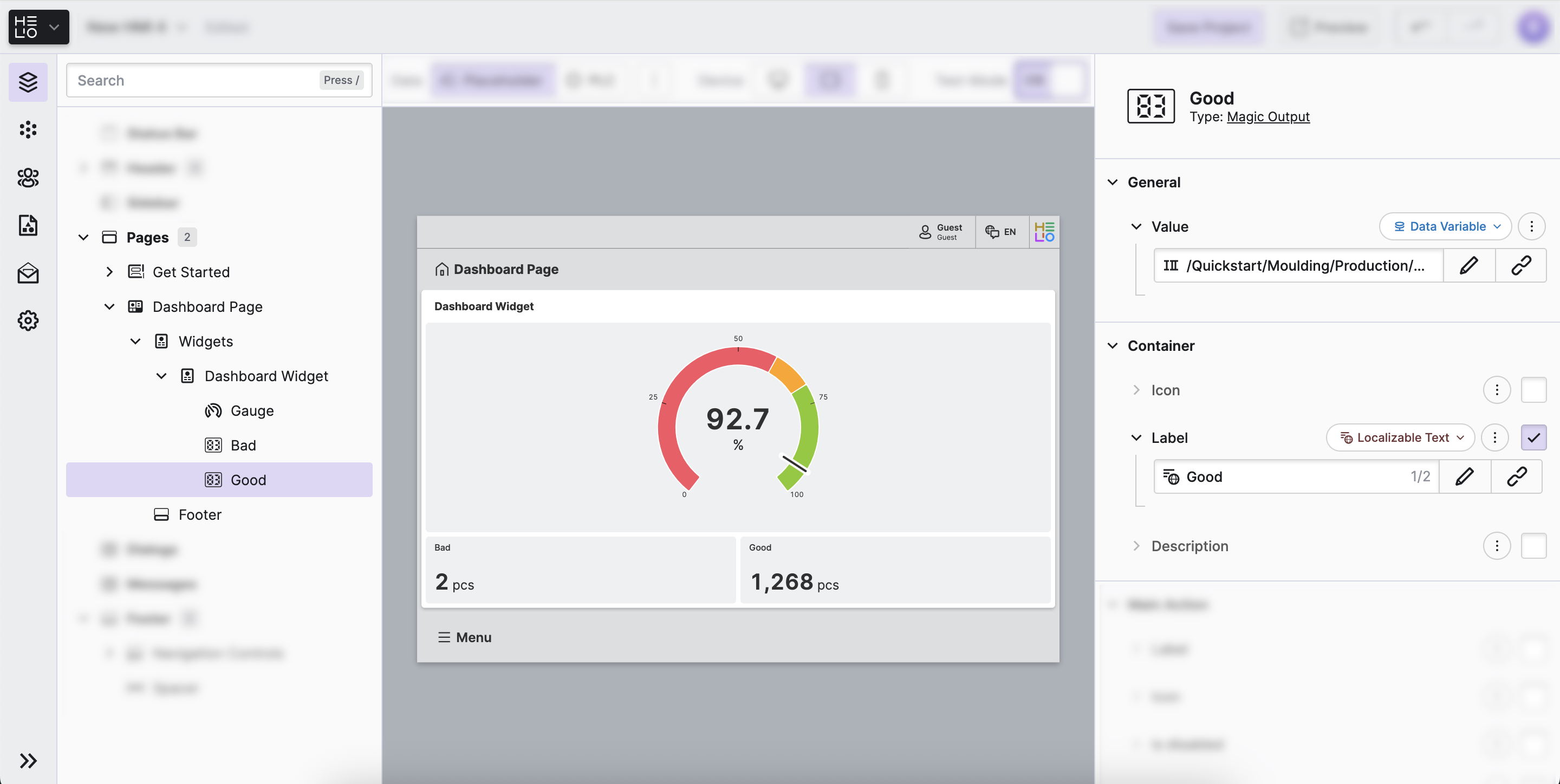1560x784 pixels.
Task: Click the Magic Output type link
Action: coord(1267,116)
